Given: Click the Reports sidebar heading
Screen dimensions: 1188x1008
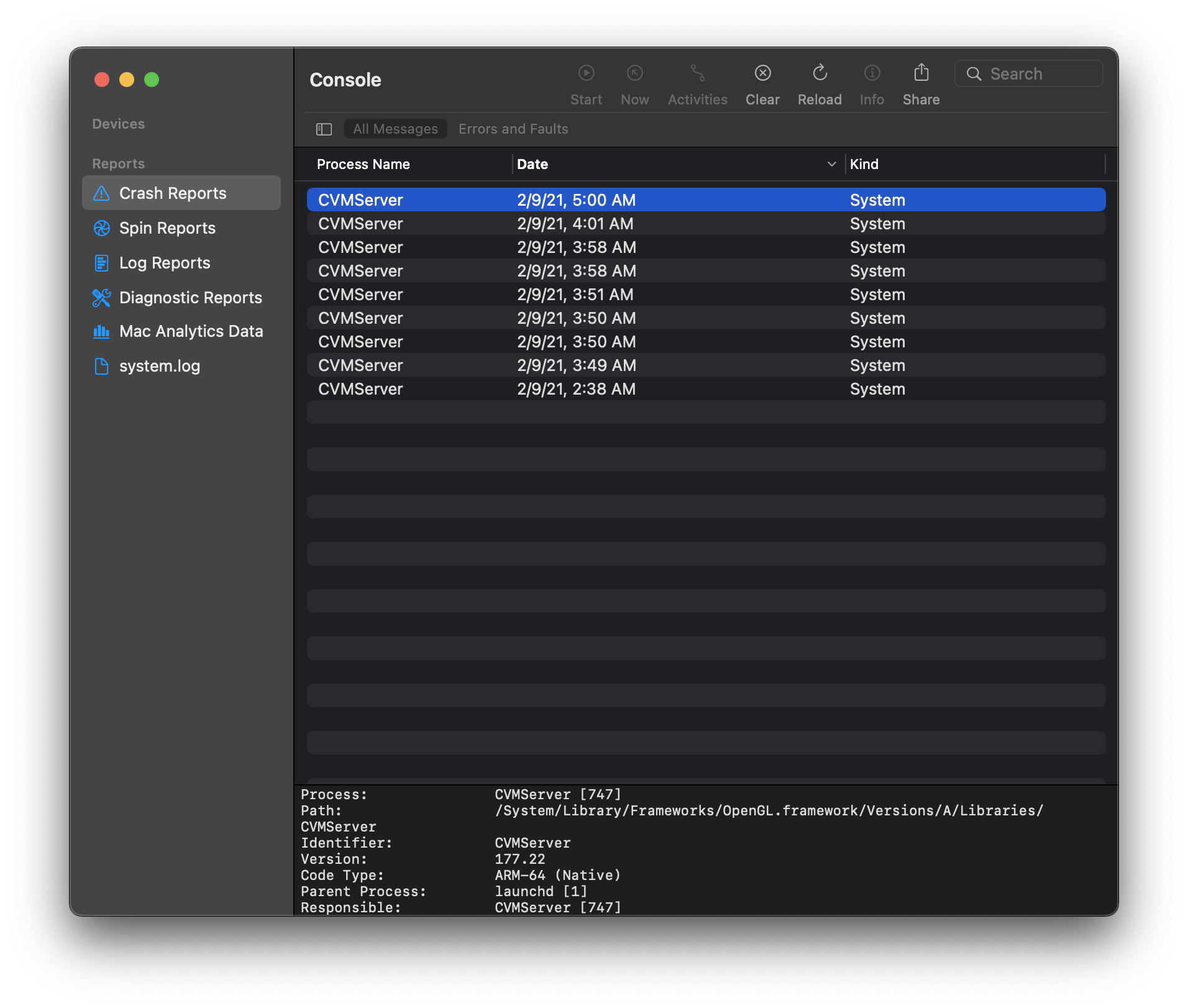Looking at the screenshot, I should tap(118, 163).
